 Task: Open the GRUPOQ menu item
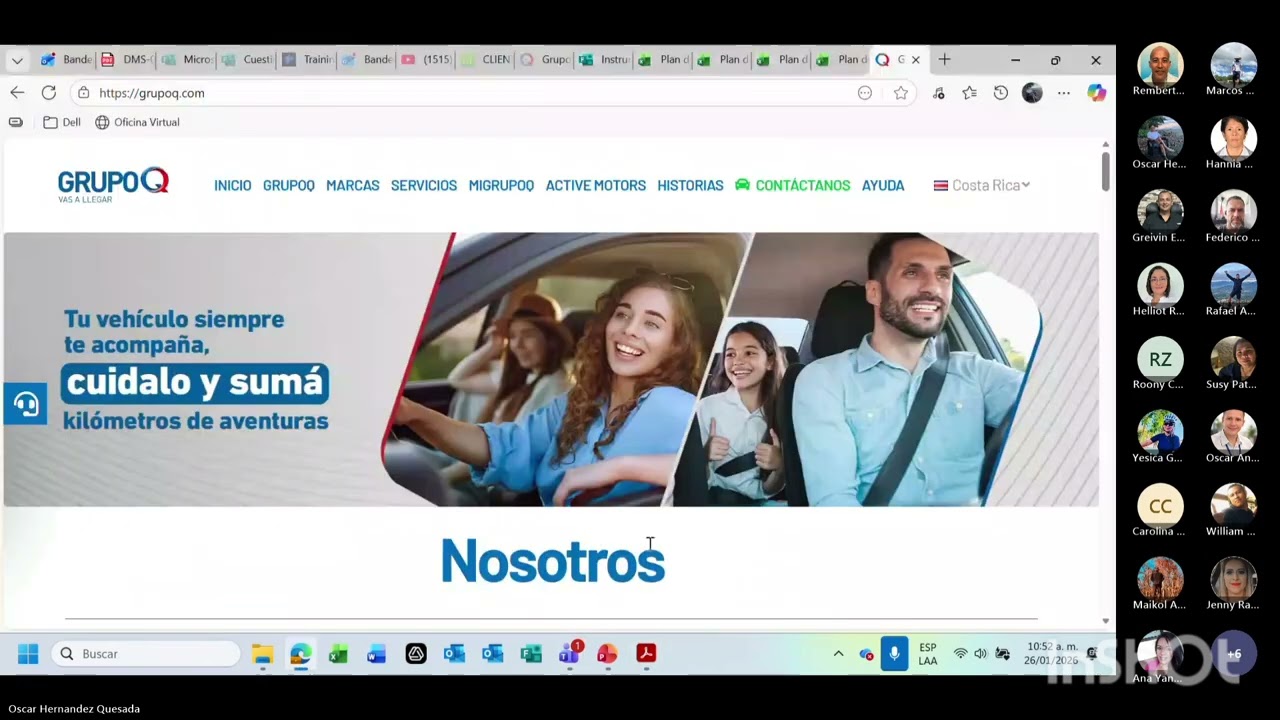(x=289, y=185)
